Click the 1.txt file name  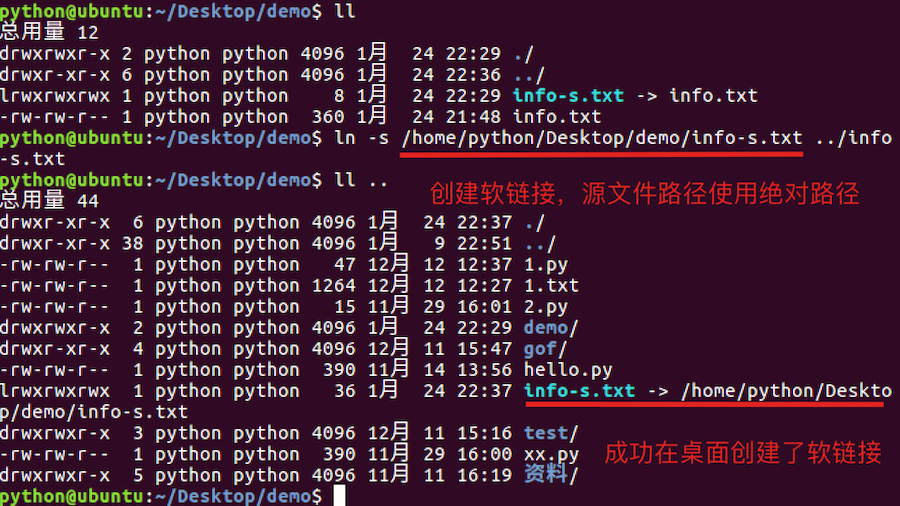[551, 286]
